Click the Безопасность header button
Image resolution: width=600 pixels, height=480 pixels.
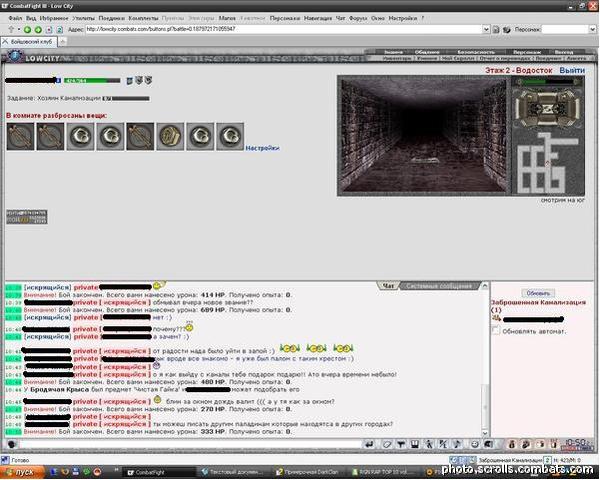476,52
